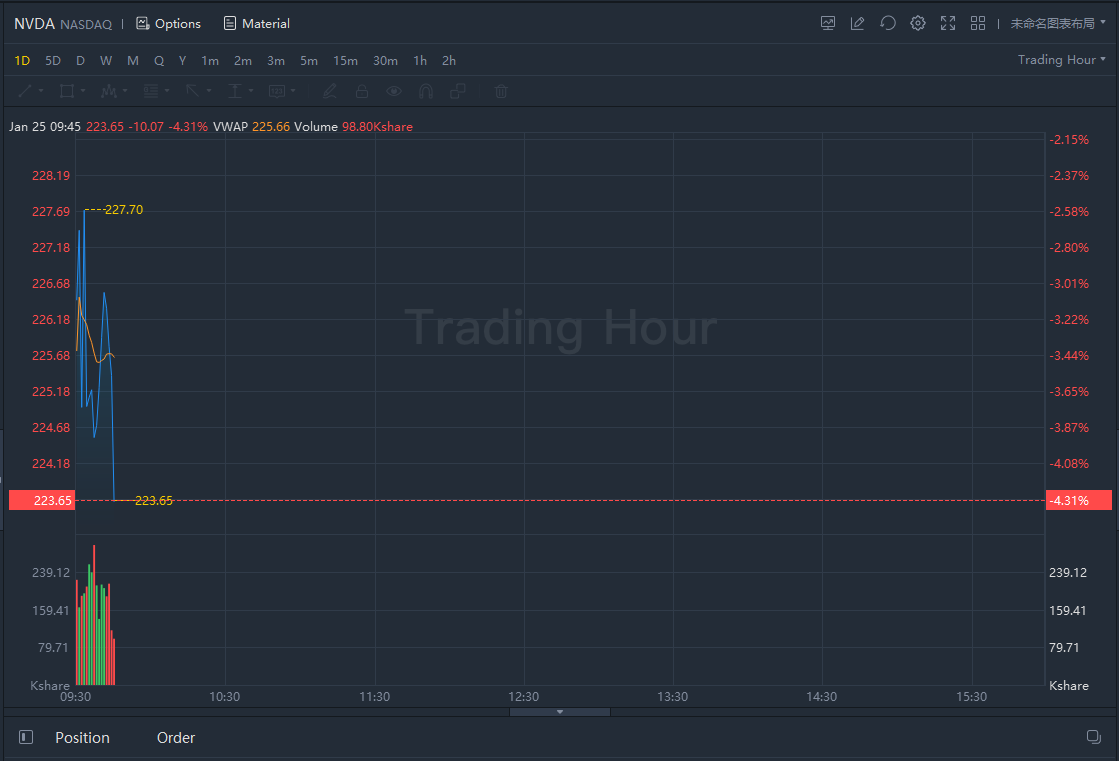Open the chart indicator monitor icon
Viewport: 1119px width, 761px height.
(828, 24)
